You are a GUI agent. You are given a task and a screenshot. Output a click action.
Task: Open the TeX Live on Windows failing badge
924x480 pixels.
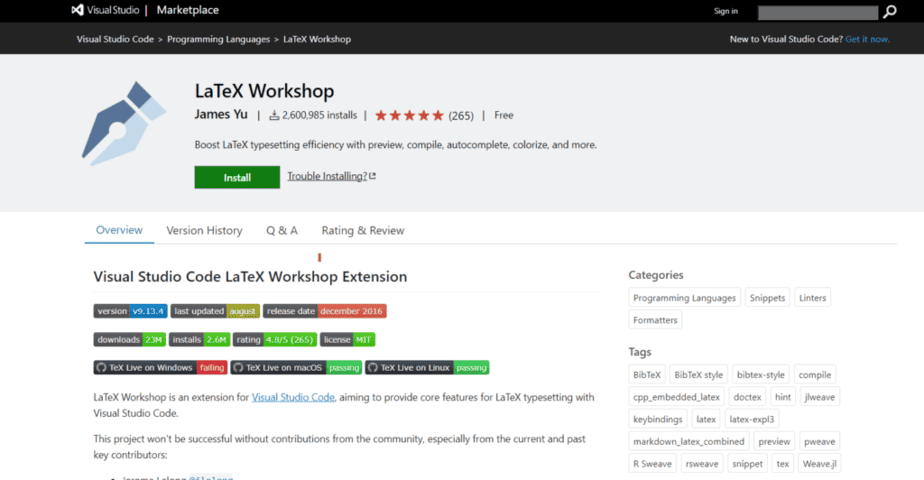[160, 368]
